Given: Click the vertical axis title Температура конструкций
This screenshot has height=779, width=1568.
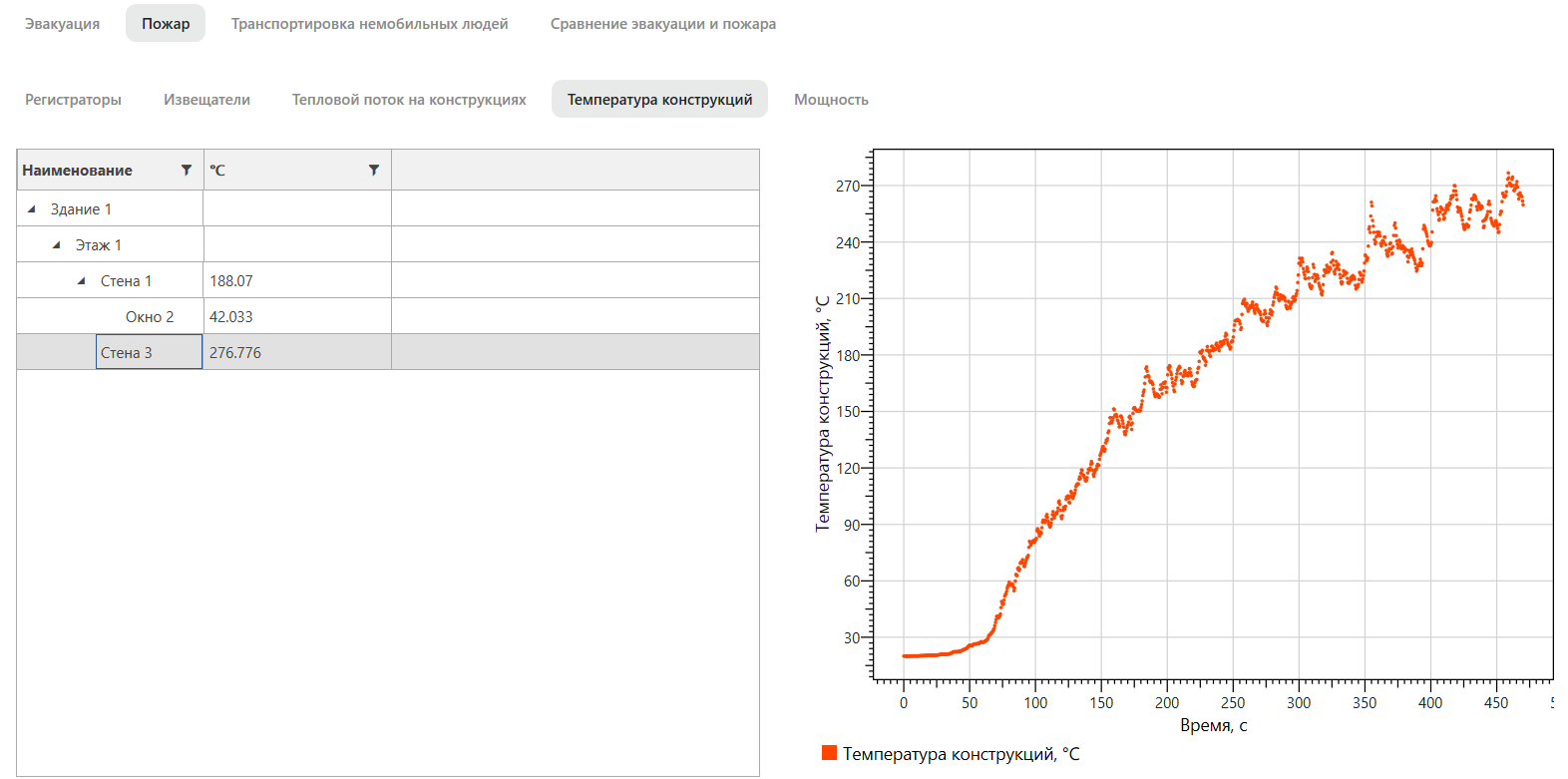Looking at the screenshot, I should click(x=823, y=414).
